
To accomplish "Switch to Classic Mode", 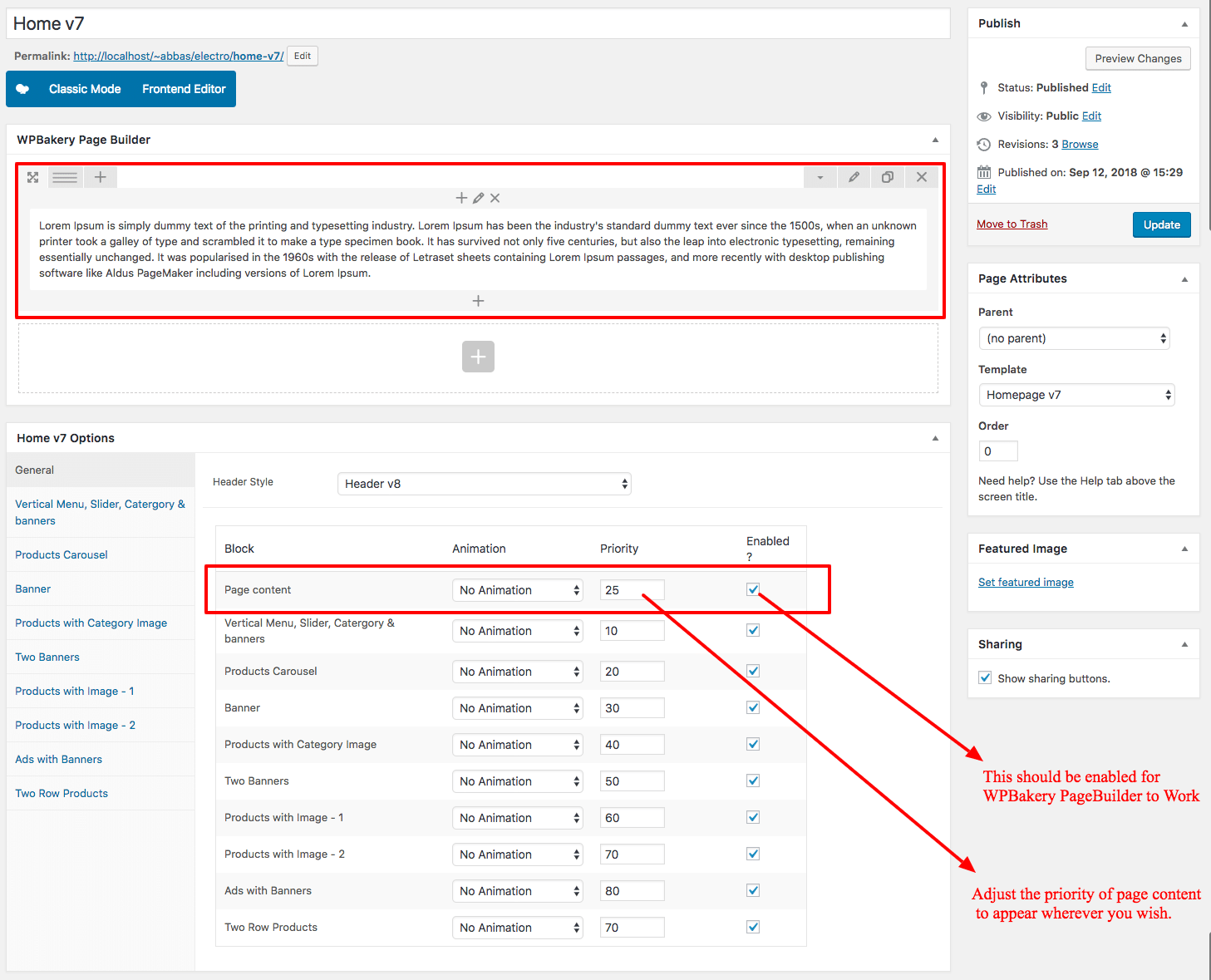I will click(85, 89).
